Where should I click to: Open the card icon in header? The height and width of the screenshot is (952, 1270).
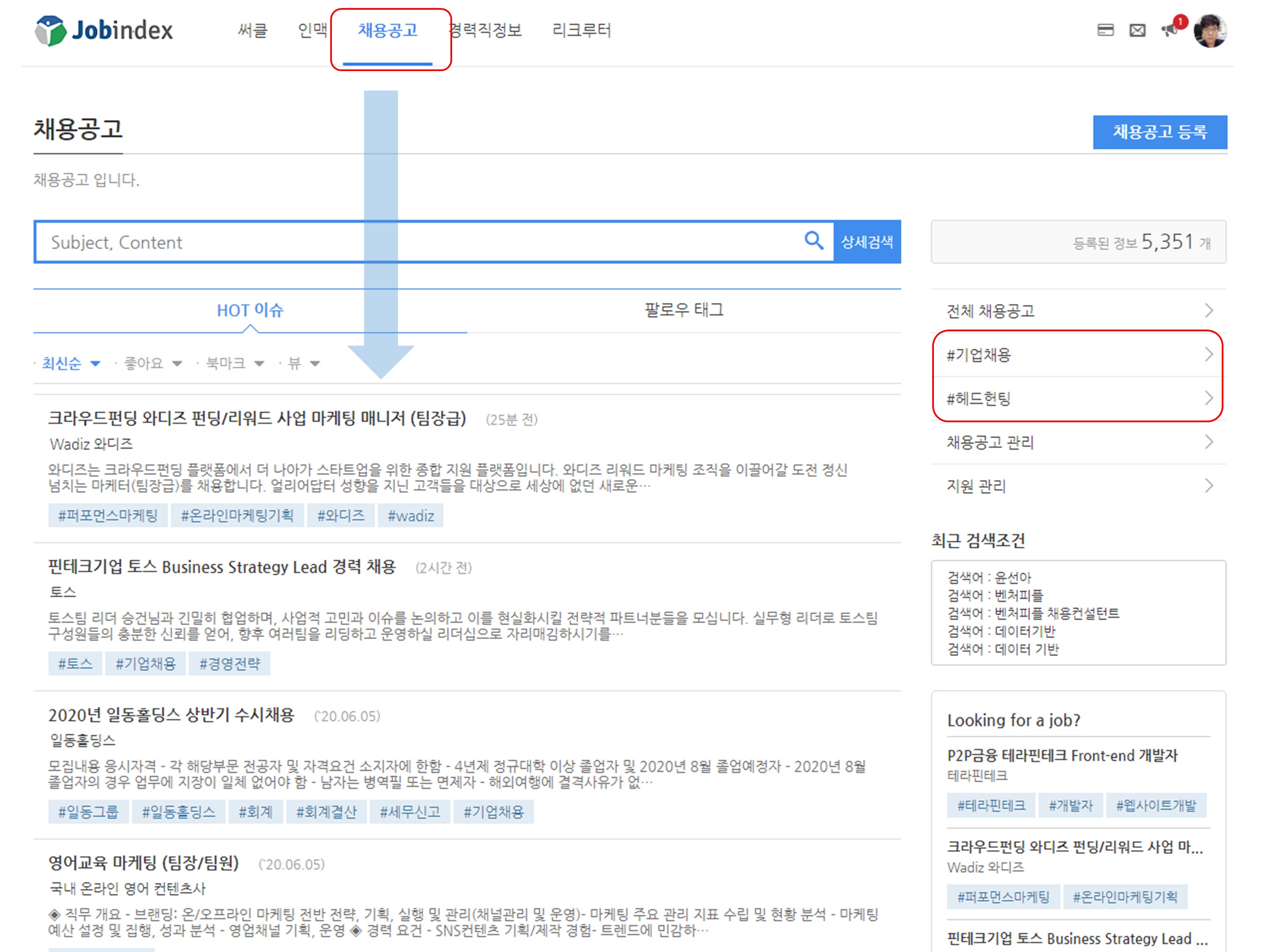click(1105, 30)
